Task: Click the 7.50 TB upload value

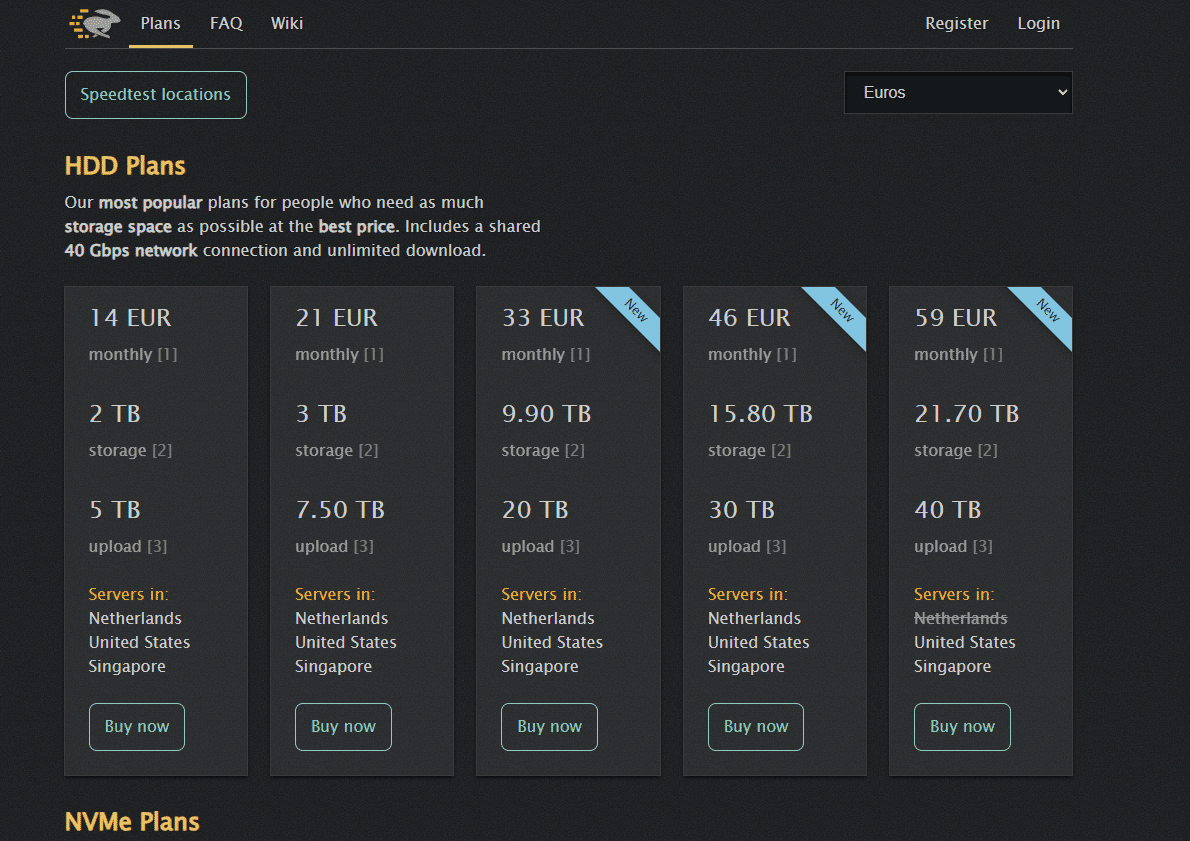Action: pyautogui.click(x=340, y=509)
